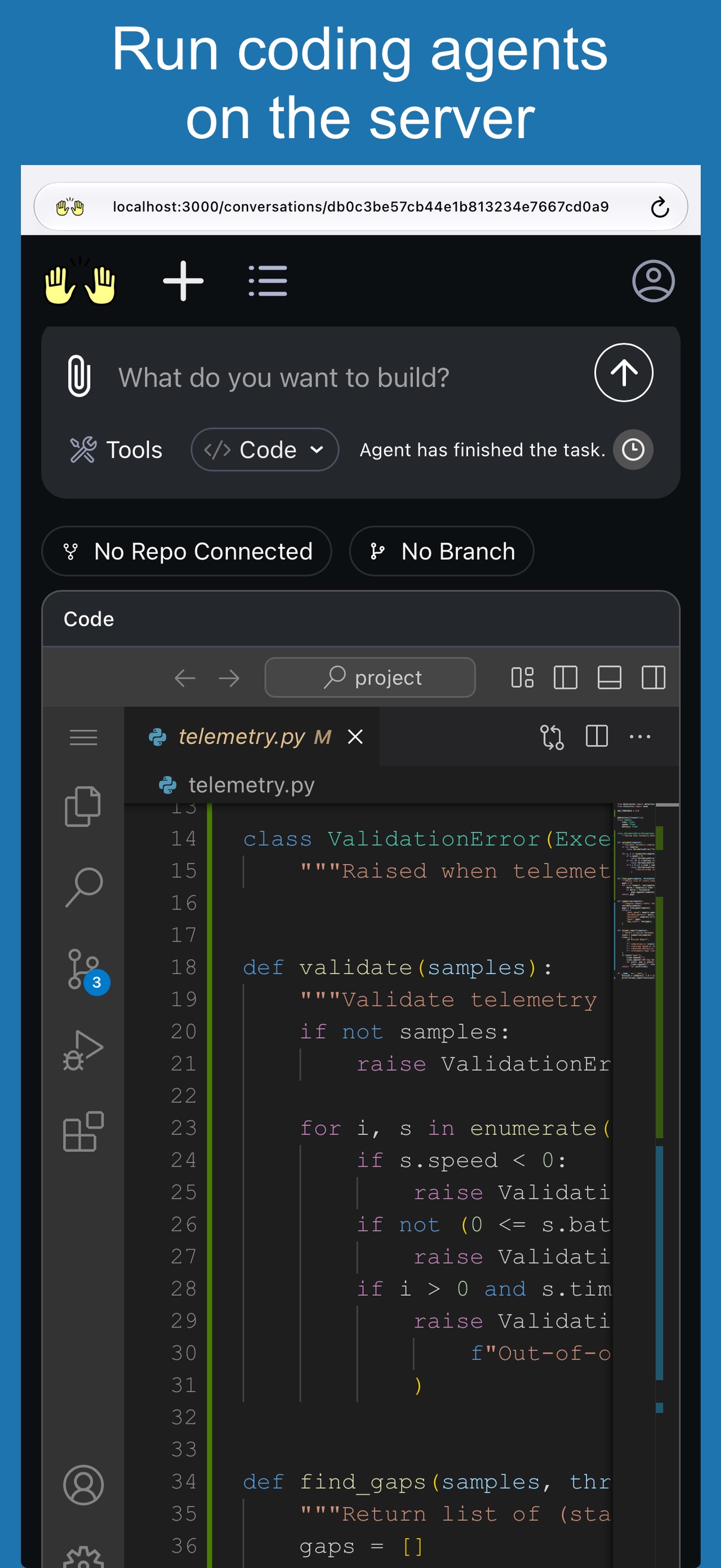This screenshot has width=721, height=1568.
Task: Click the project search box
Action: click(x=370, y=678)
